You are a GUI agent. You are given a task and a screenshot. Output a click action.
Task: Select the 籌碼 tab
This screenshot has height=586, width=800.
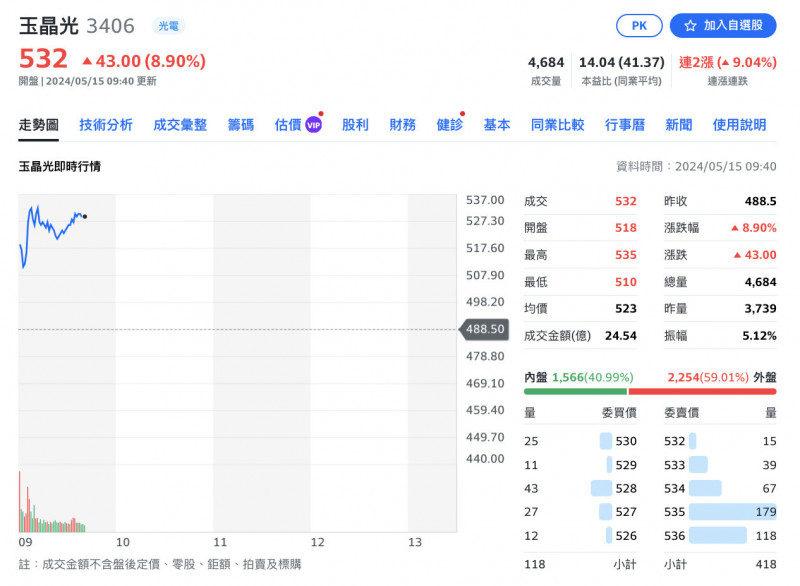tap(241, 125)
